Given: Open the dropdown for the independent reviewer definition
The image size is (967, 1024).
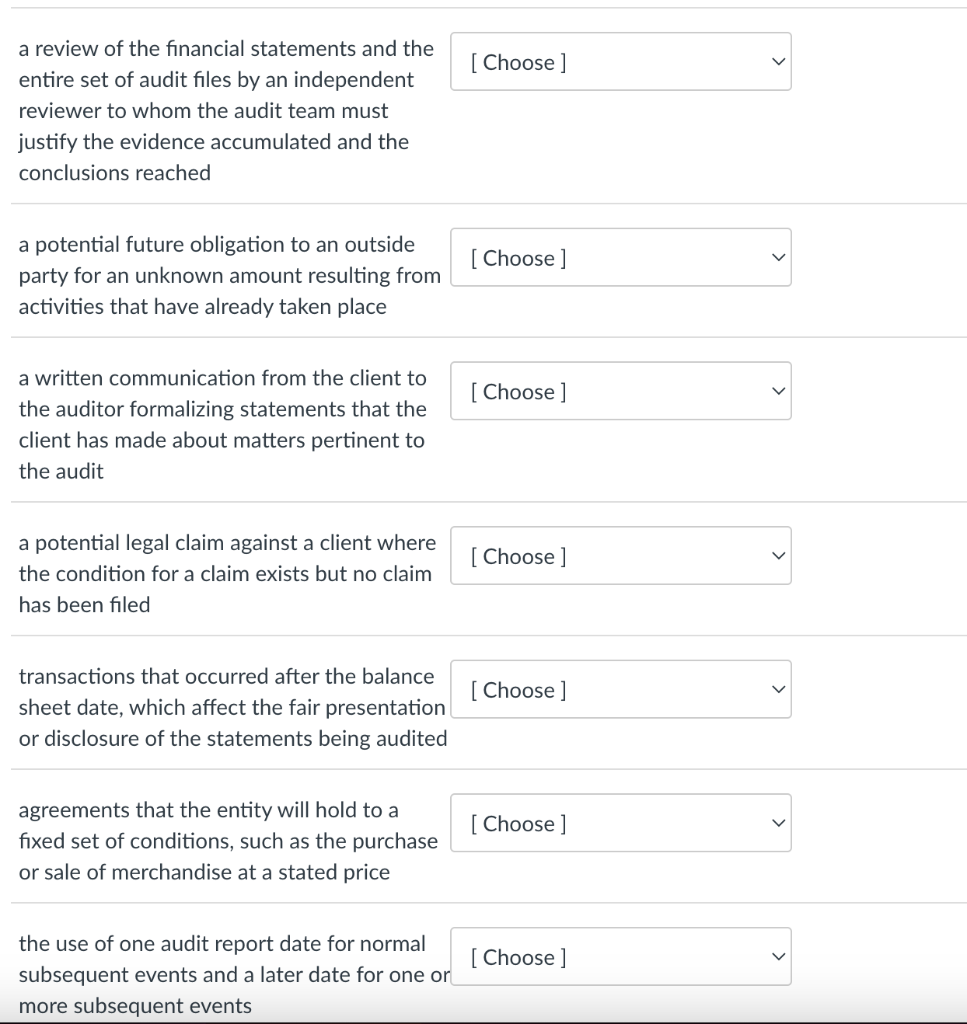Looking at the screenshot, I should pos(620,61).
